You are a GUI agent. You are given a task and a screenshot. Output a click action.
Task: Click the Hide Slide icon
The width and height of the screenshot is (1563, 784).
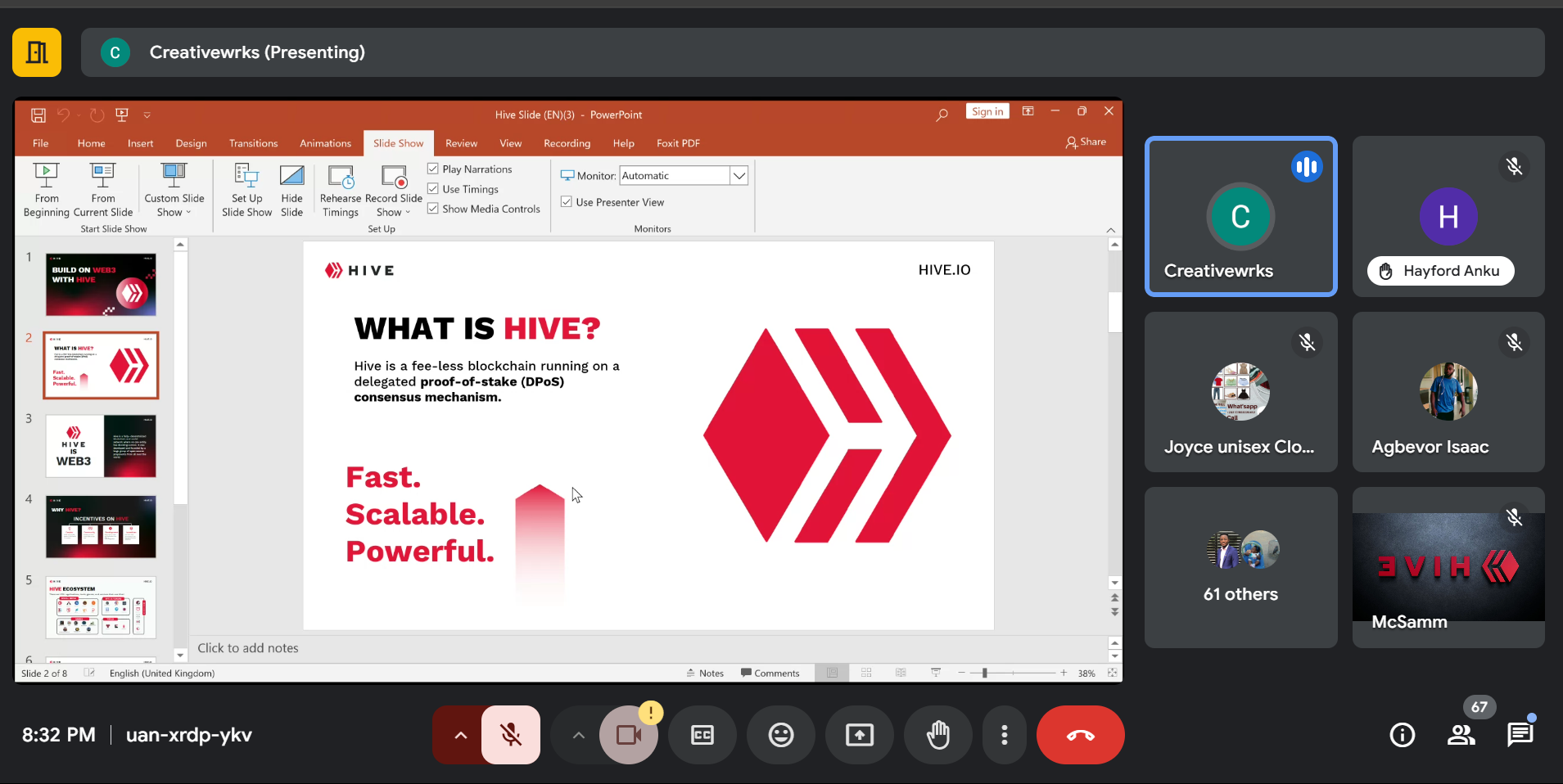tap(291, 190)
